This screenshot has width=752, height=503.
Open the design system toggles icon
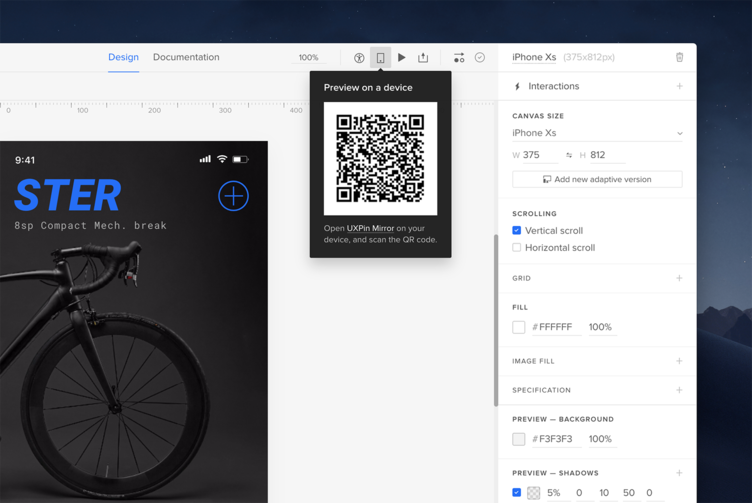[x=459, y=58]
